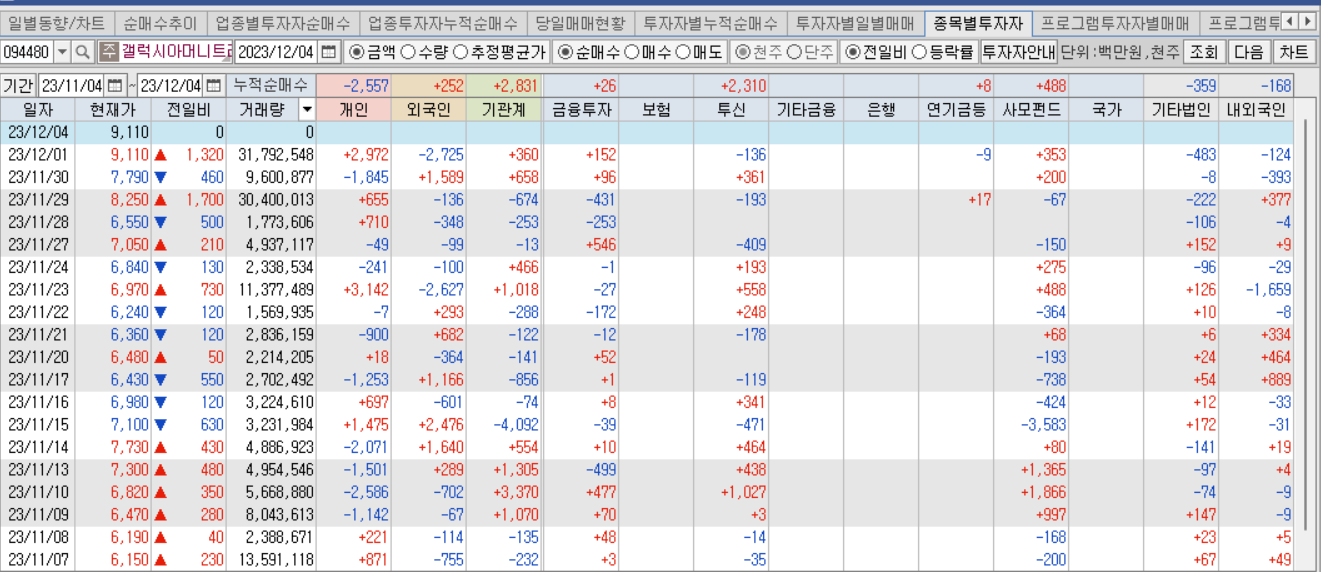The image size is (1321, 572).
Task: Select the 23/11/29 date row
Action: coord(648,200)
